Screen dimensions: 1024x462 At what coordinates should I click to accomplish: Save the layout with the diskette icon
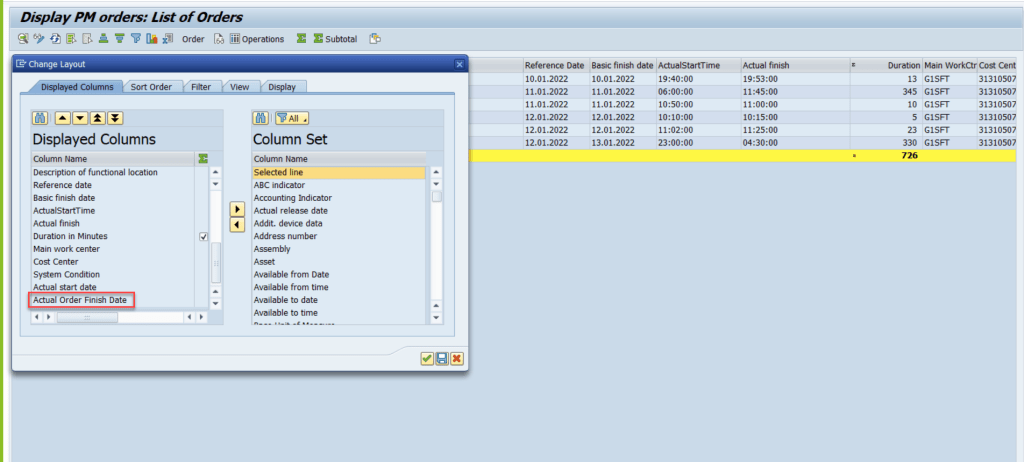click(441, 358)
